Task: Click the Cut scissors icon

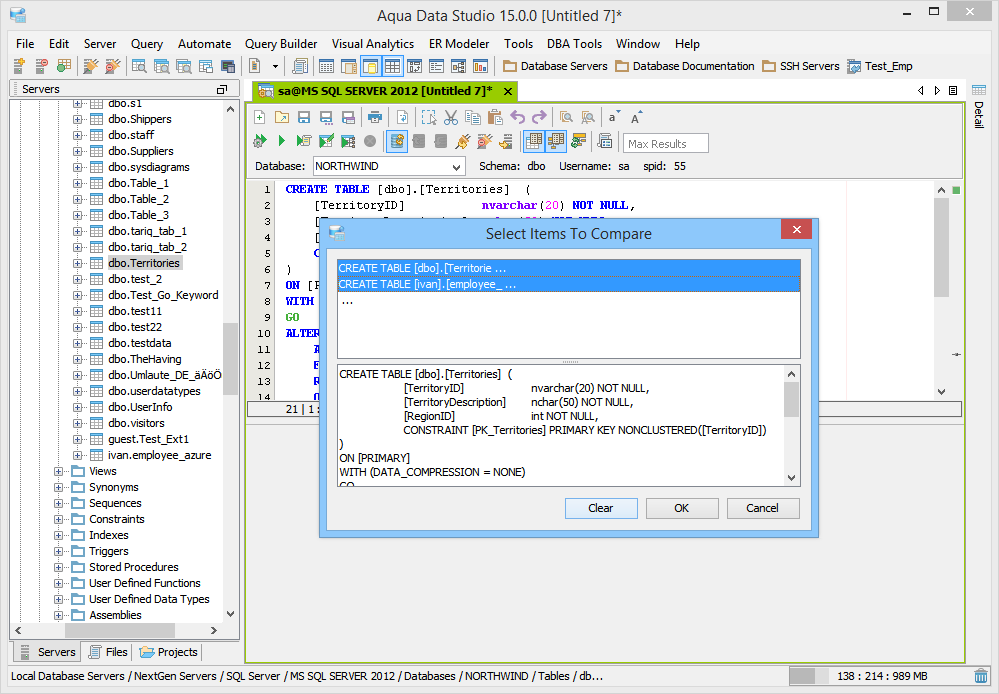Action: [451, 117]
